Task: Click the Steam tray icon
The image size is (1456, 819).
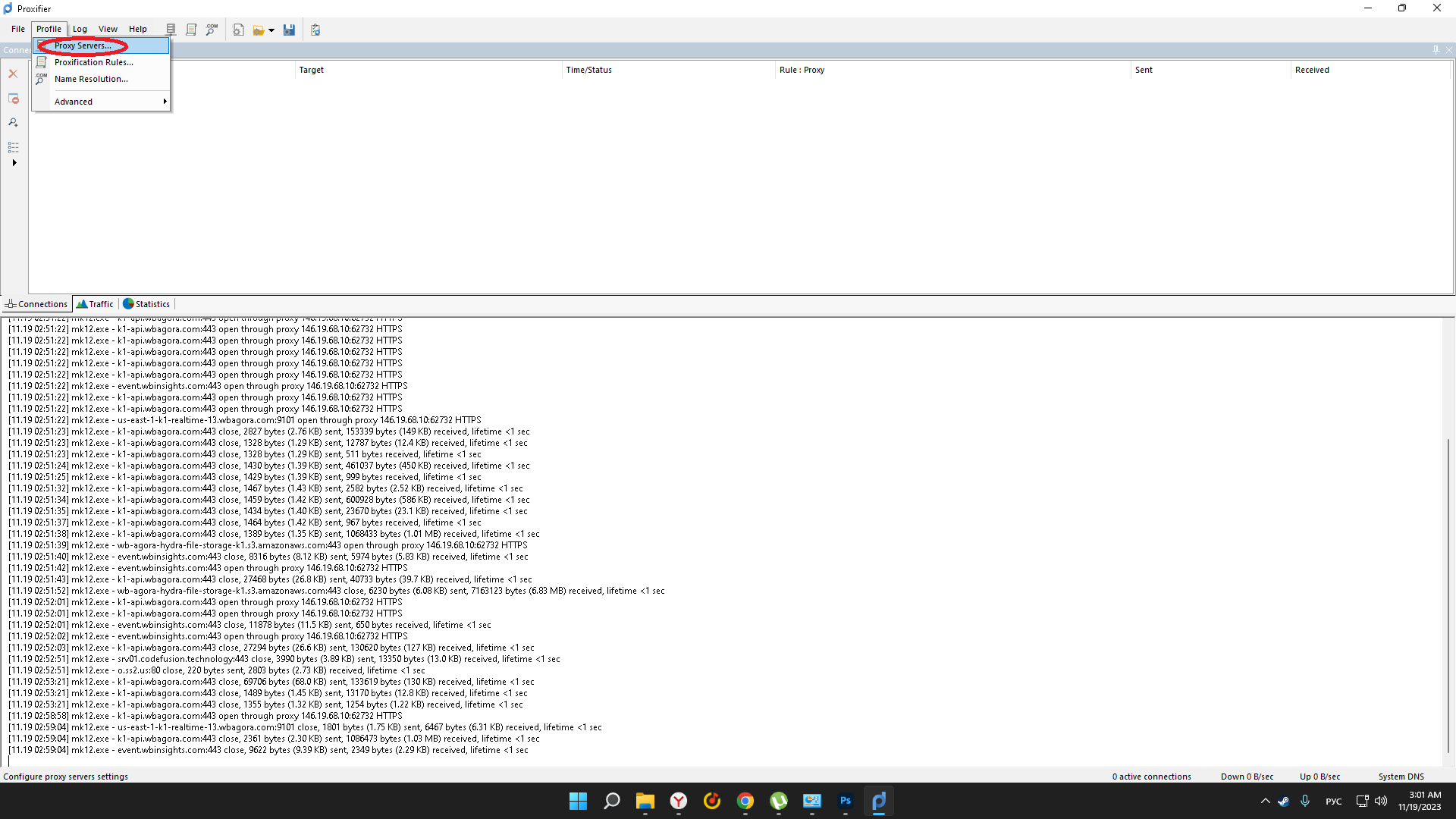Action: click(x=1283, y=801)
